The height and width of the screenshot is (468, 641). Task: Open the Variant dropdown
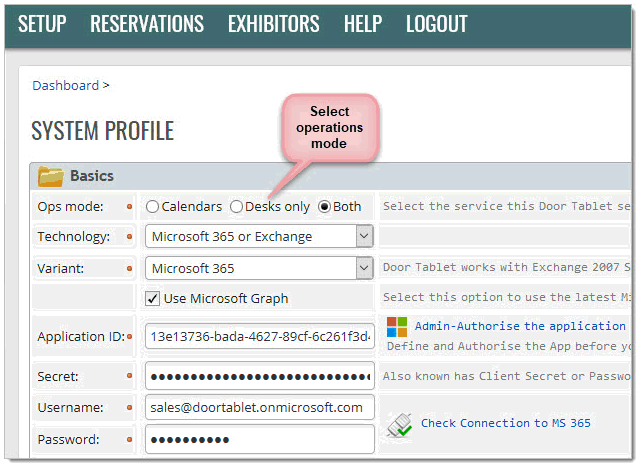coord(259,268)
